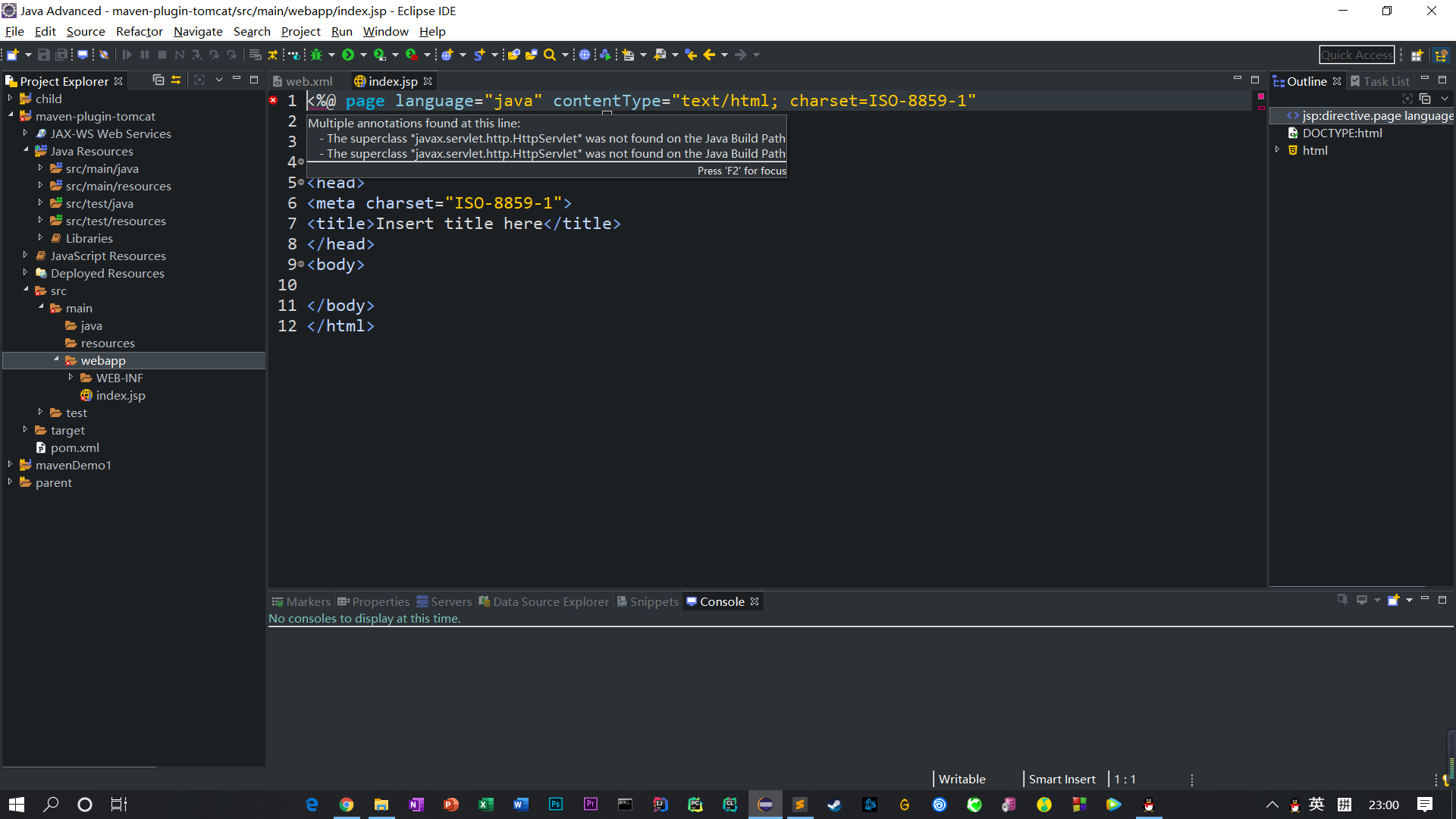Toggle Link with Editor in Project Explorer
Viewport: 1456px width, 819px height.
176,80
